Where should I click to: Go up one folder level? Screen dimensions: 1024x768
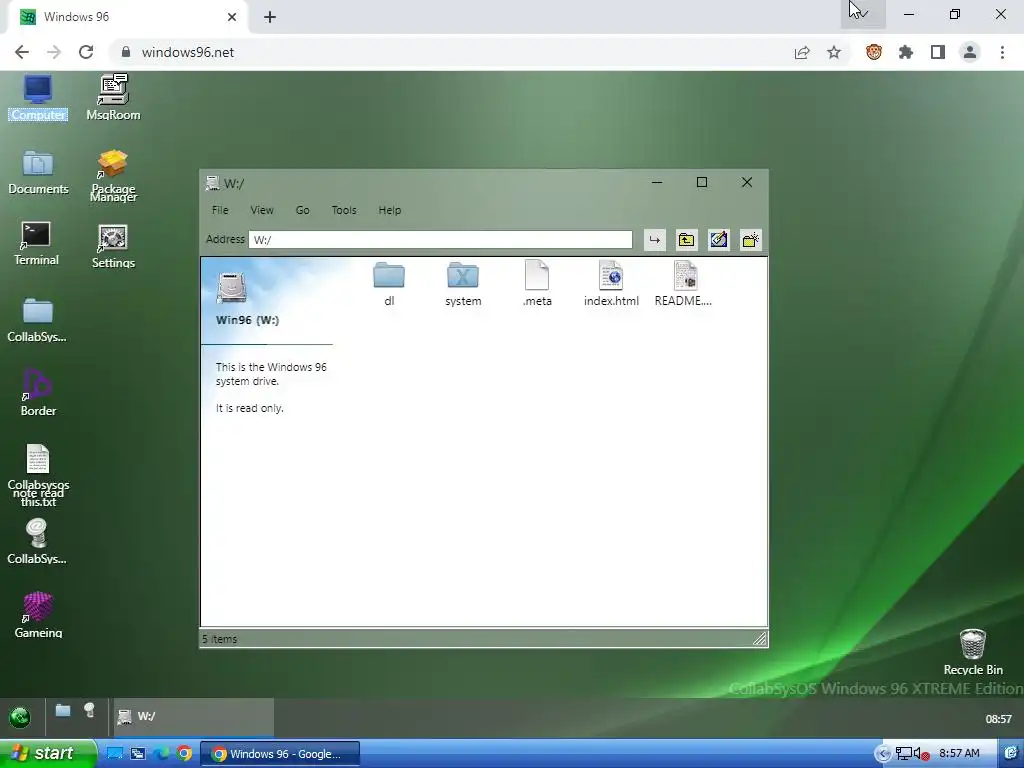point(686,240)
